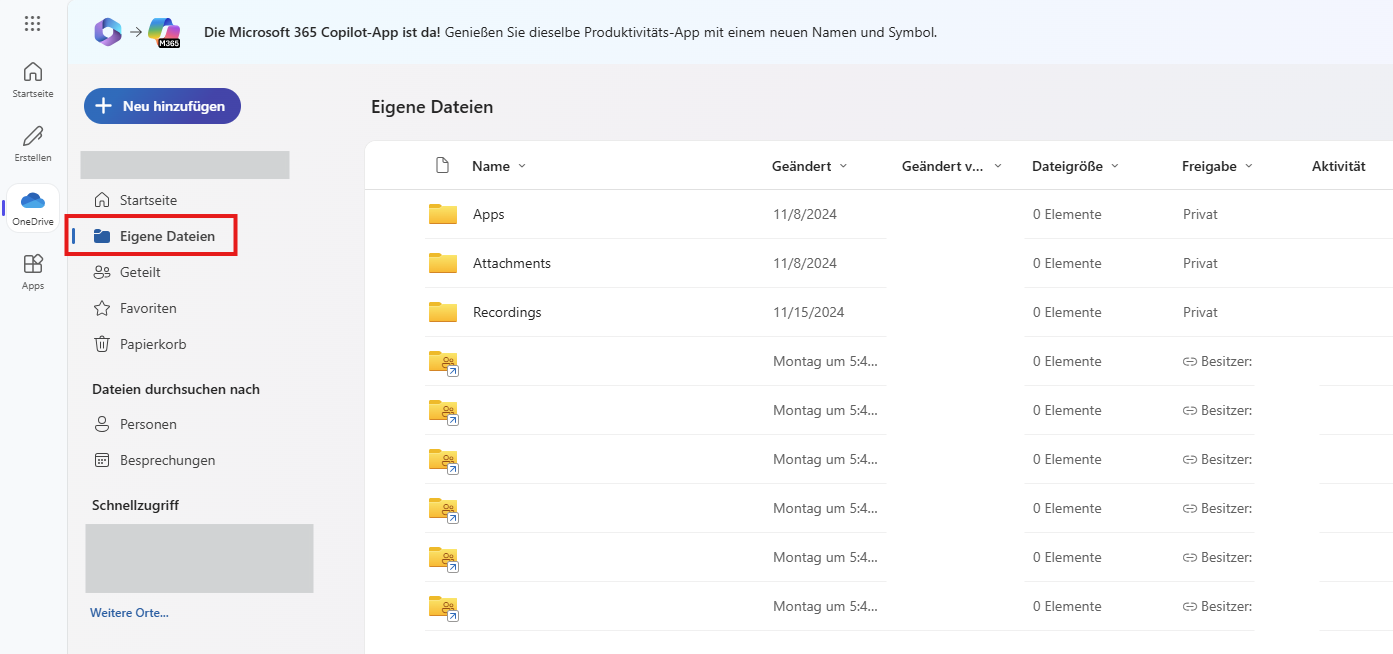The height and width of the screenshot is (654, 1393).
Task: Open the Apps folder icon
Action: (443, 214)
